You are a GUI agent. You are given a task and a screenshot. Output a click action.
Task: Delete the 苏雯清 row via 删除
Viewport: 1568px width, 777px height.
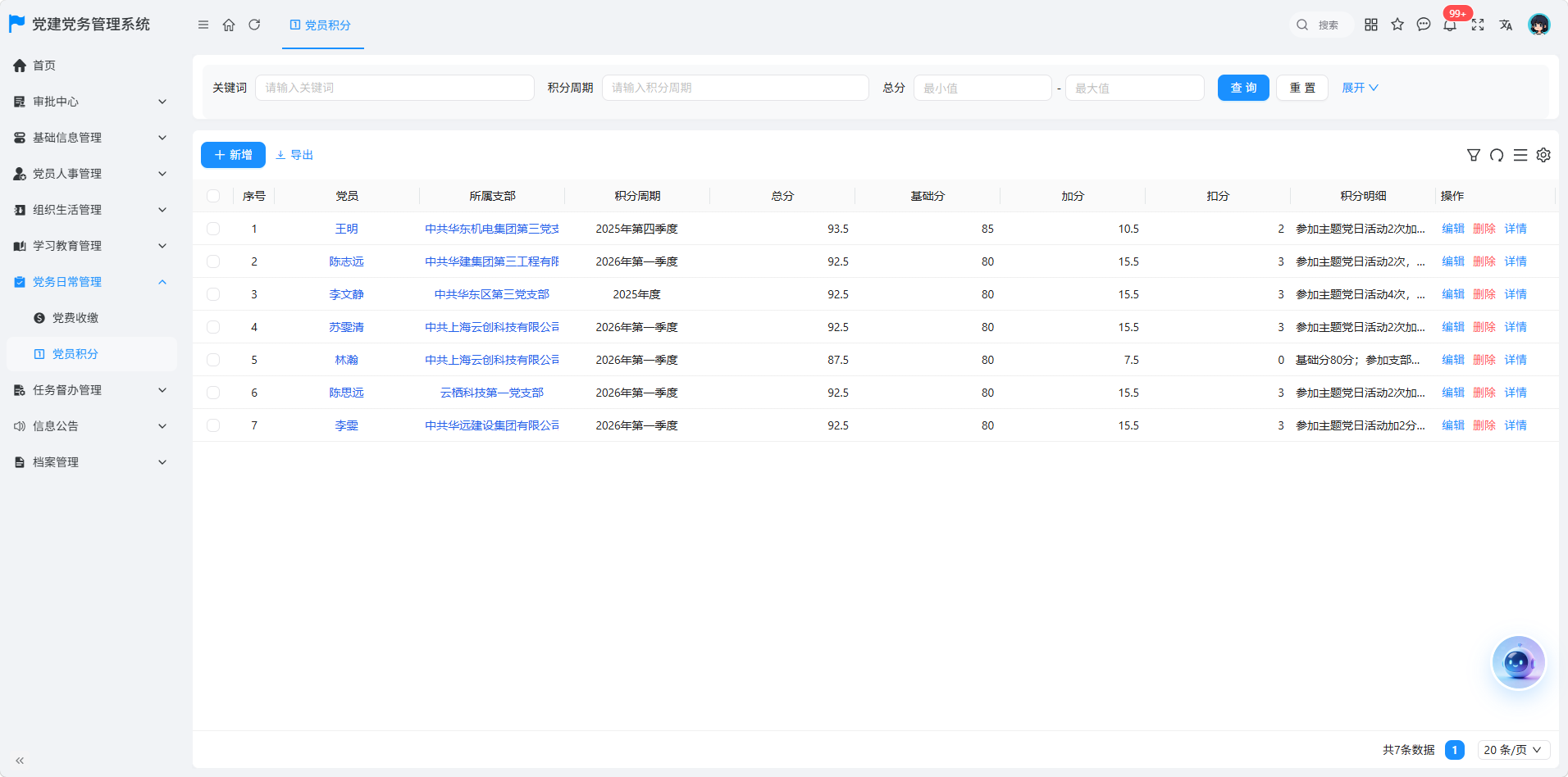click(1484, 327)
